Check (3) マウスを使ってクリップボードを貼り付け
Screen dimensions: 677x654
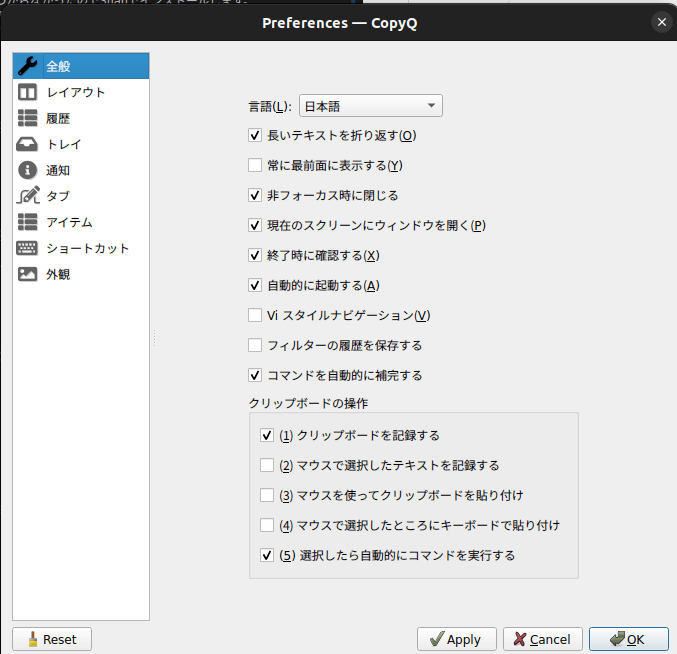click(x=267, y=495)
